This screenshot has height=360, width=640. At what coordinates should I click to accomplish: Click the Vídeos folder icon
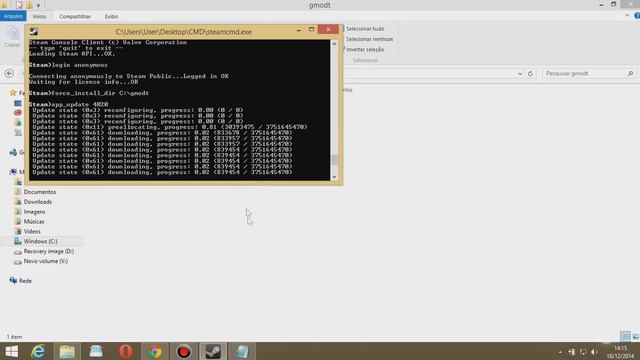pos(18,231)
